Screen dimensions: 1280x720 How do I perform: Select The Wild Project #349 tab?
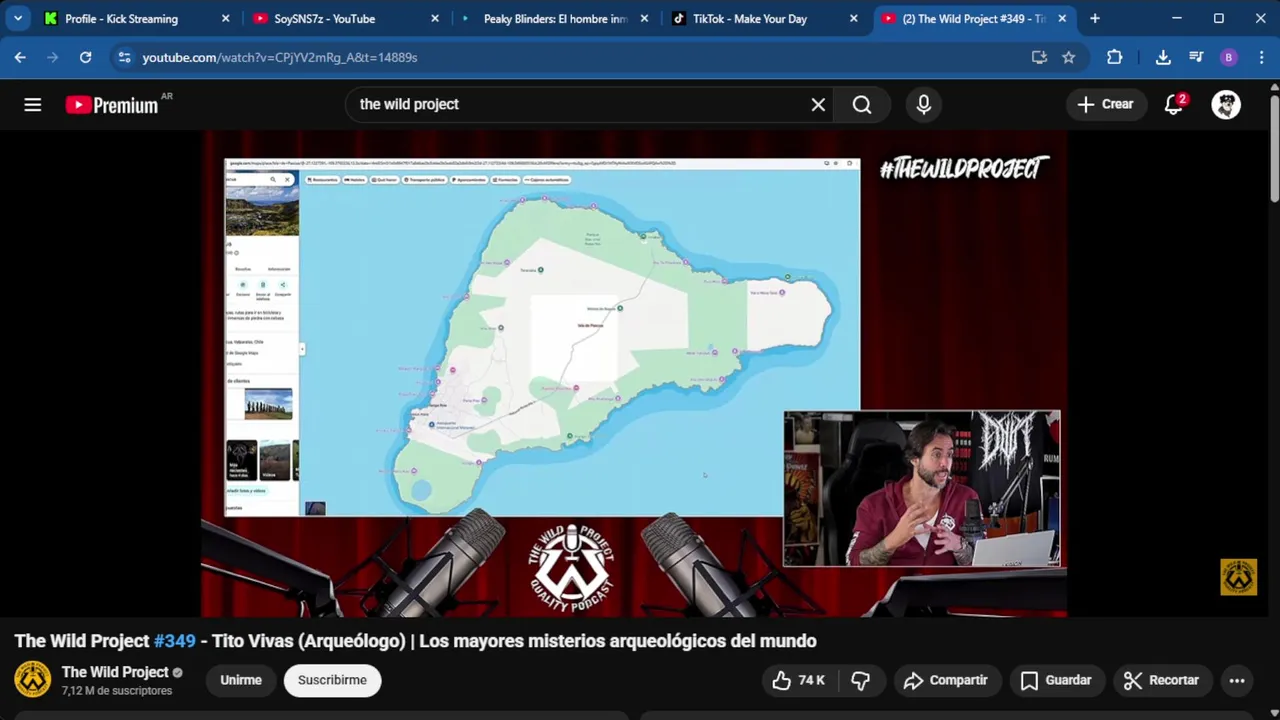[973, 18]
